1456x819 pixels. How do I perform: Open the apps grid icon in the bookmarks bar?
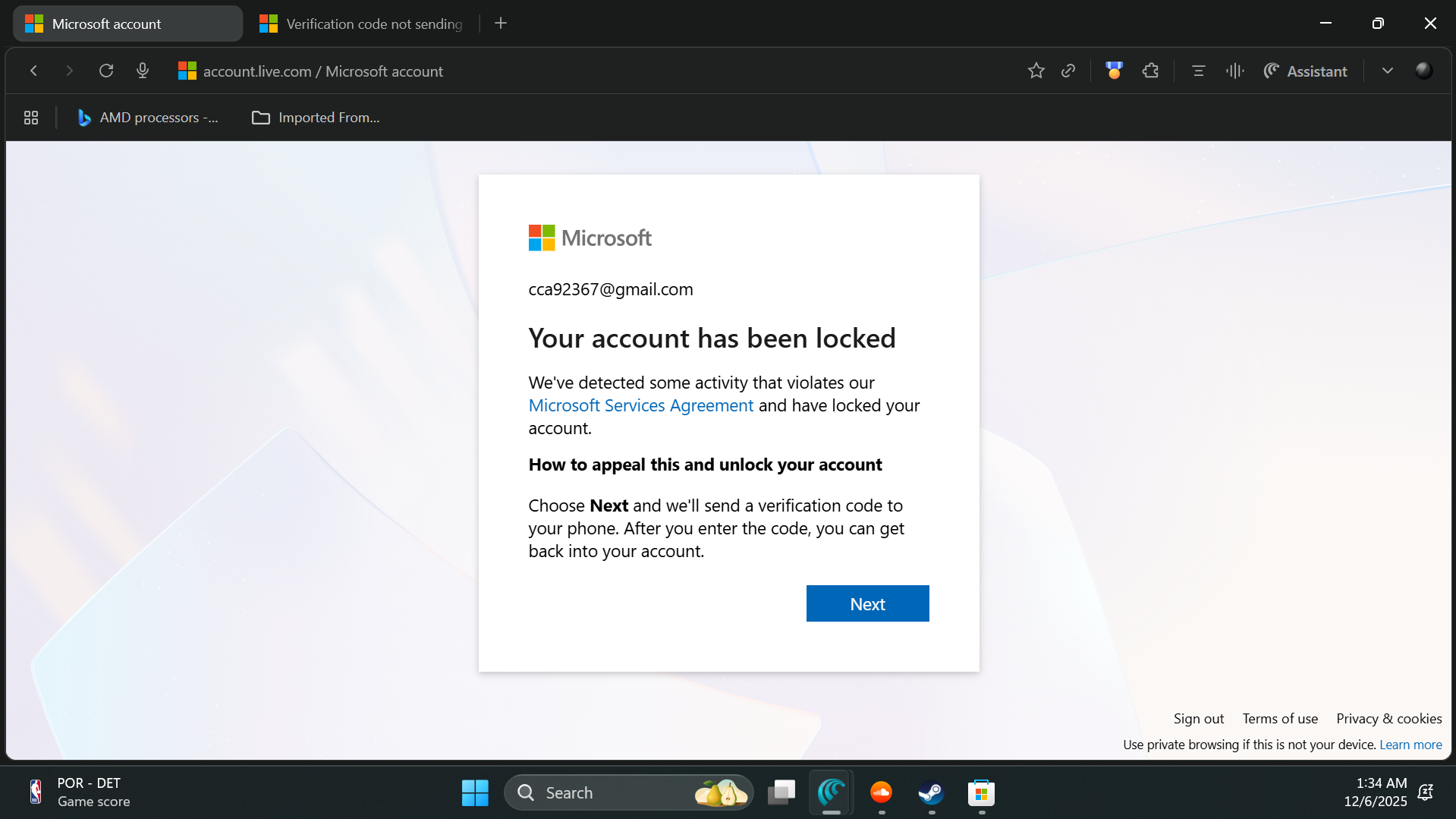click(x=31, y=118)
